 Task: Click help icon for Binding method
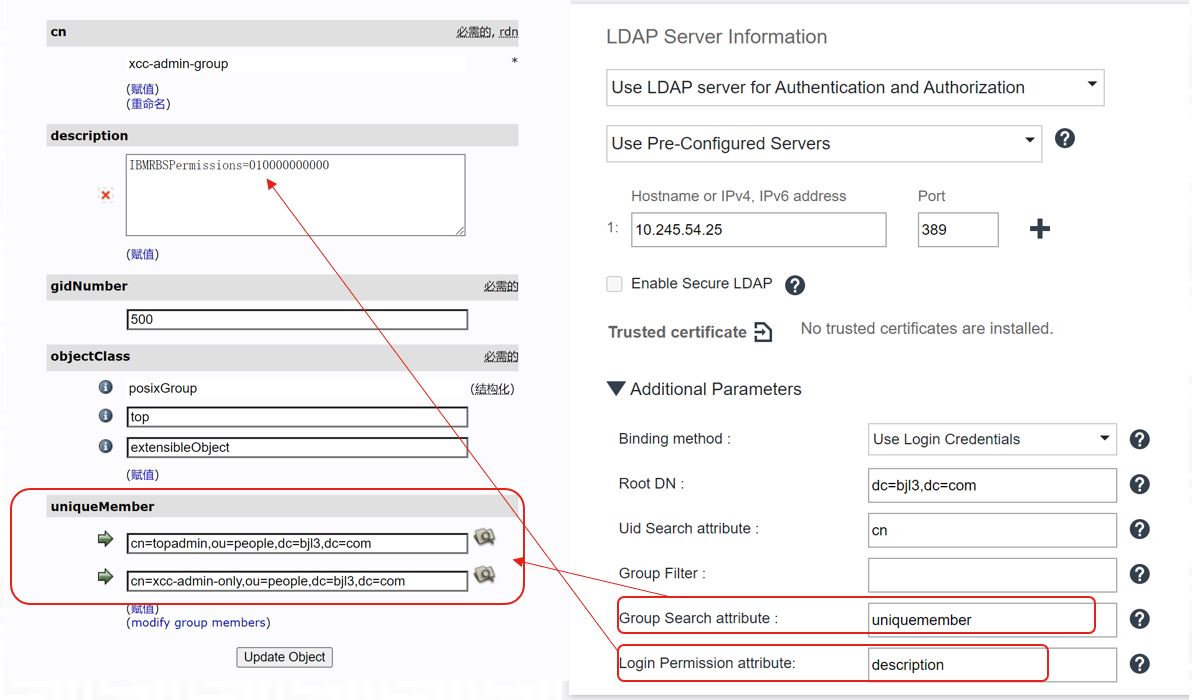[x=1139, y=439]
